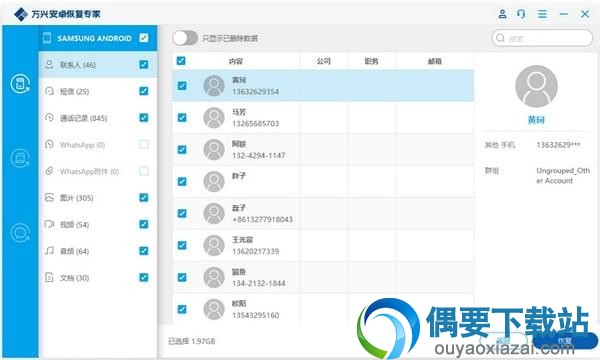Select the chat recovery sidebar icon
The width and height of the screenshot is (600, 360).
click(20, 233)
